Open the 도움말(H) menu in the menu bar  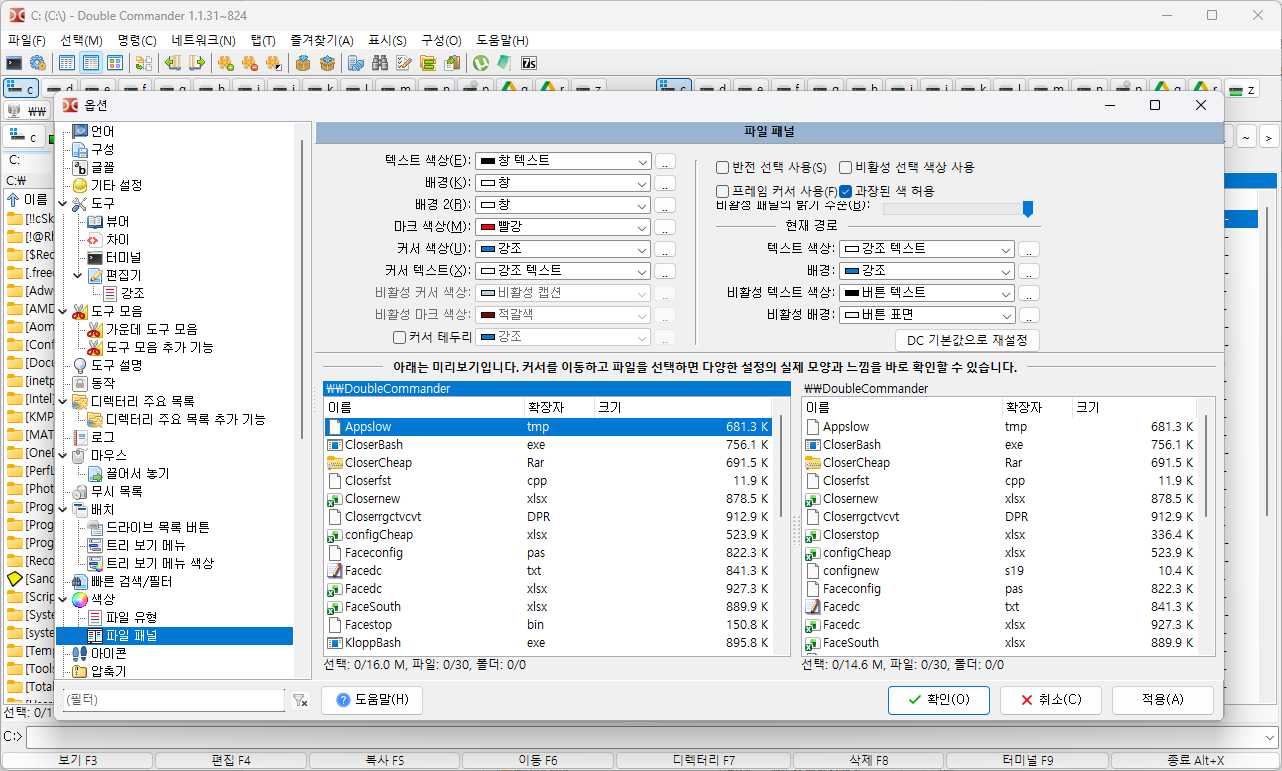502,40
